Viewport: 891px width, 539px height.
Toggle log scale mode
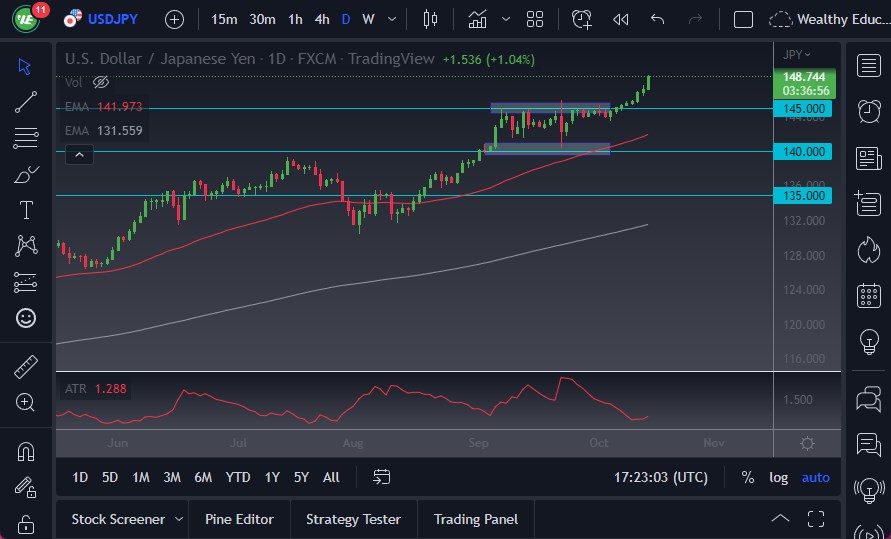tap(778, 478)
